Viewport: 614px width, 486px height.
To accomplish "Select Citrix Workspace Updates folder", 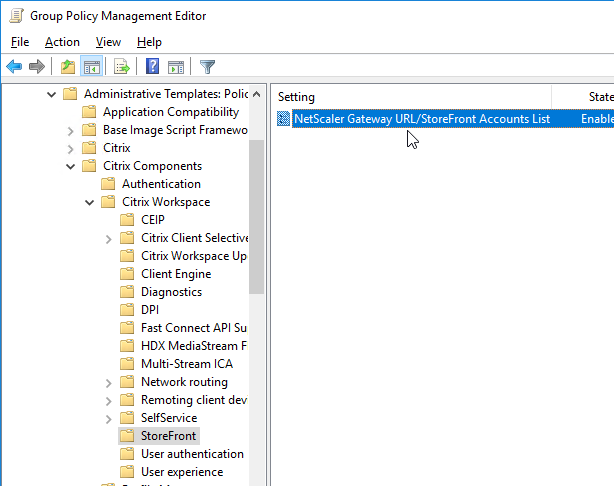I will (x=194, y=256).
